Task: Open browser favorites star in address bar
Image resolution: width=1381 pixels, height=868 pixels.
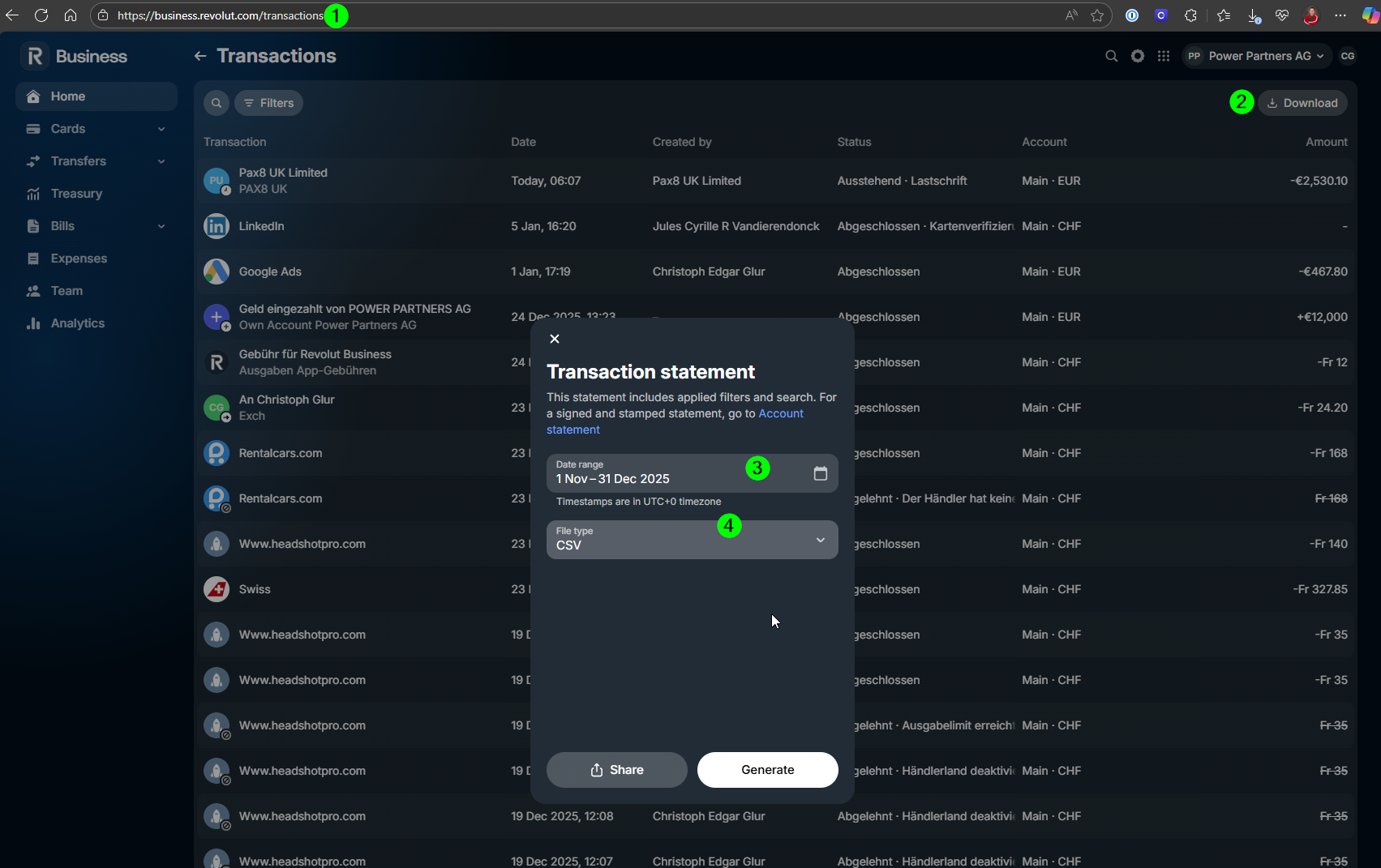Action: pos(1097,15)
